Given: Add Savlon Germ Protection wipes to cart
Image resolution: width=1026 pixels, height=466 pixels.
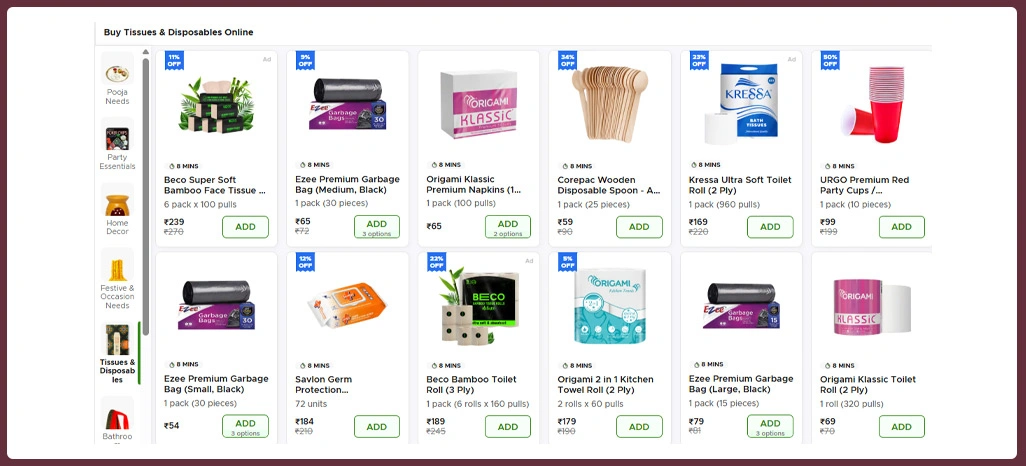Looking at the screenshot, I should point(377,427).
